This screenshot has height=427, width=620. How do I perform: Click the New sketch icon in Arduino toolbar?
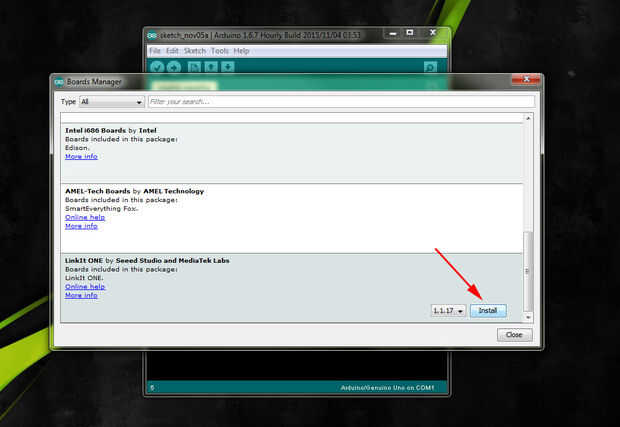[x=194, y=67]
